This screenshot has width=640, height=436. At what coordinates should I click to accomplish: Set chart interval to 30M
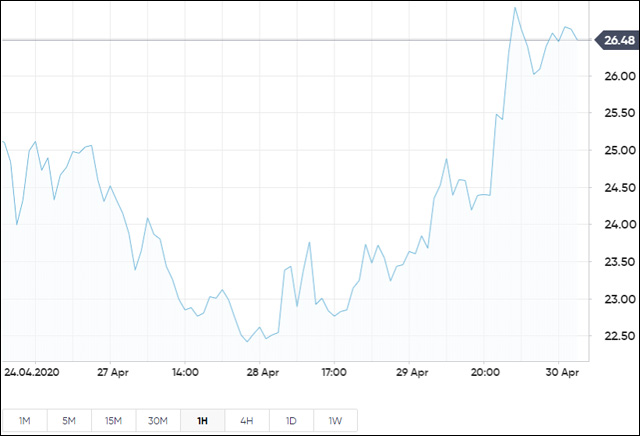(158, 420)
